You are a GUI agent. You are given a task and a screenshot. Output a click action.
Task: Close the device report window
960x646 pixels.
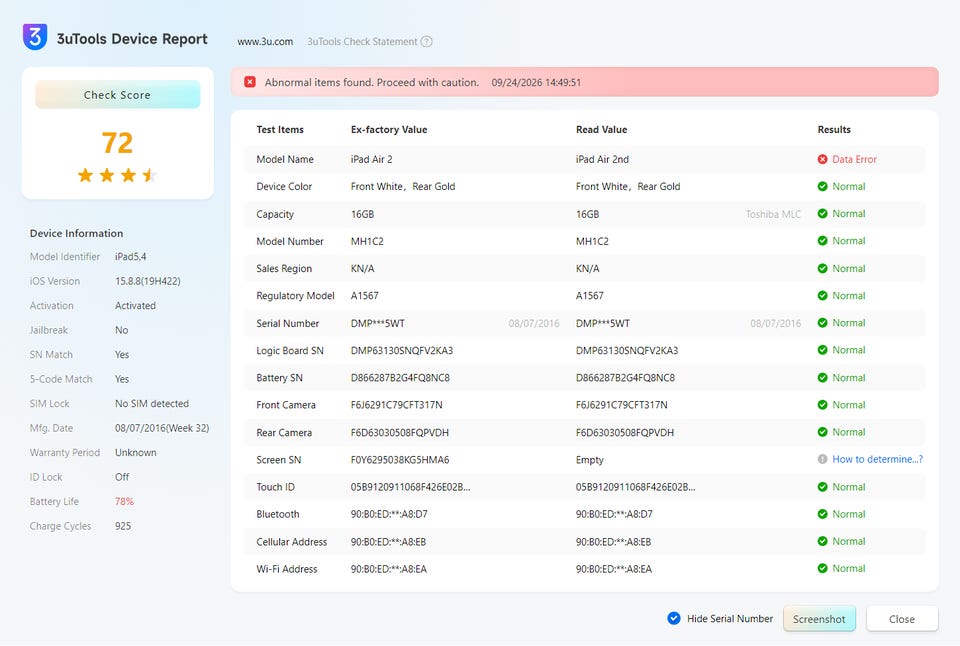click(x=902, y=619)
